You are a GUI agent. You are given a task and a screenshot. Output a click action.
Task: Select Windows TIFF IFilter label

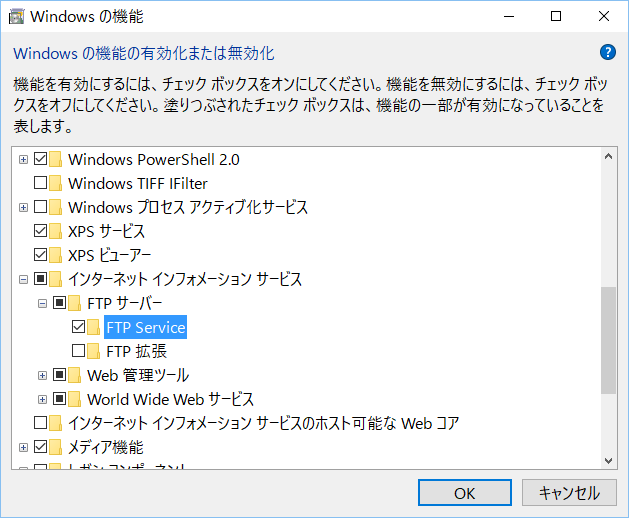coord(138,183)
